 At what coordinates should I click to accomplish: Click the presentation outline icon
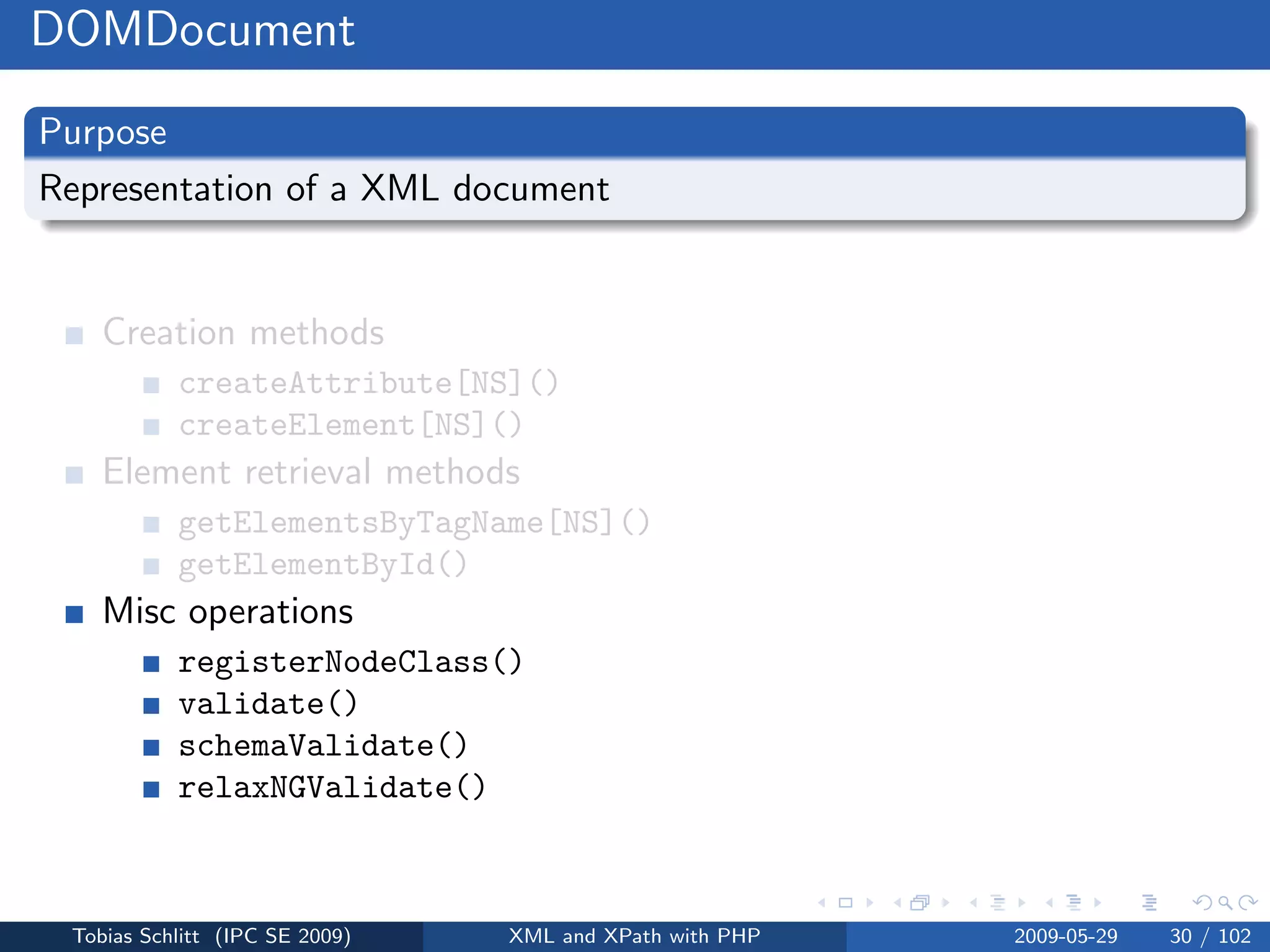pos(1149,903)
